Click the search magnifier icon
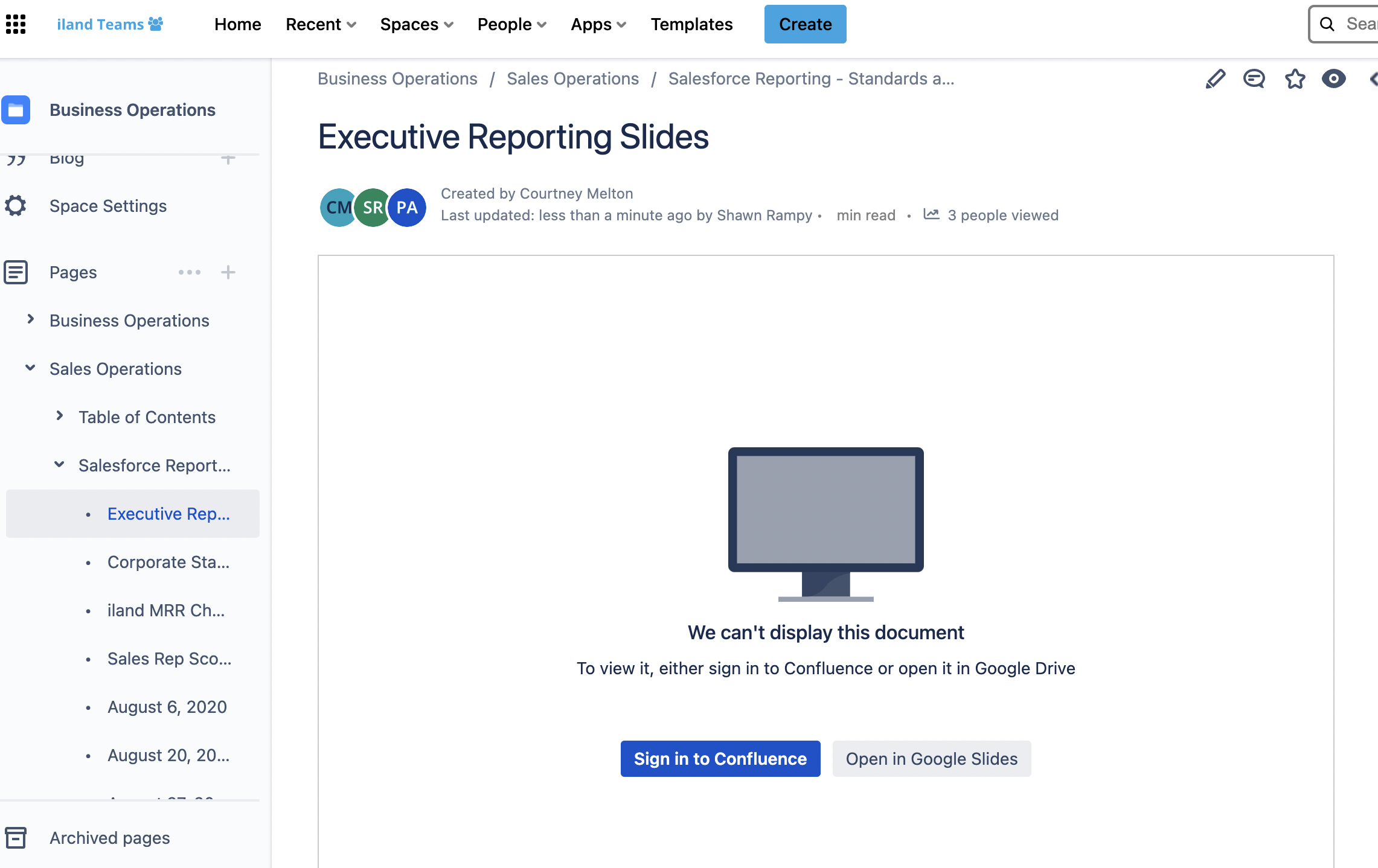The height and width of the screenshot is (868, 1378). (1327, 24)
